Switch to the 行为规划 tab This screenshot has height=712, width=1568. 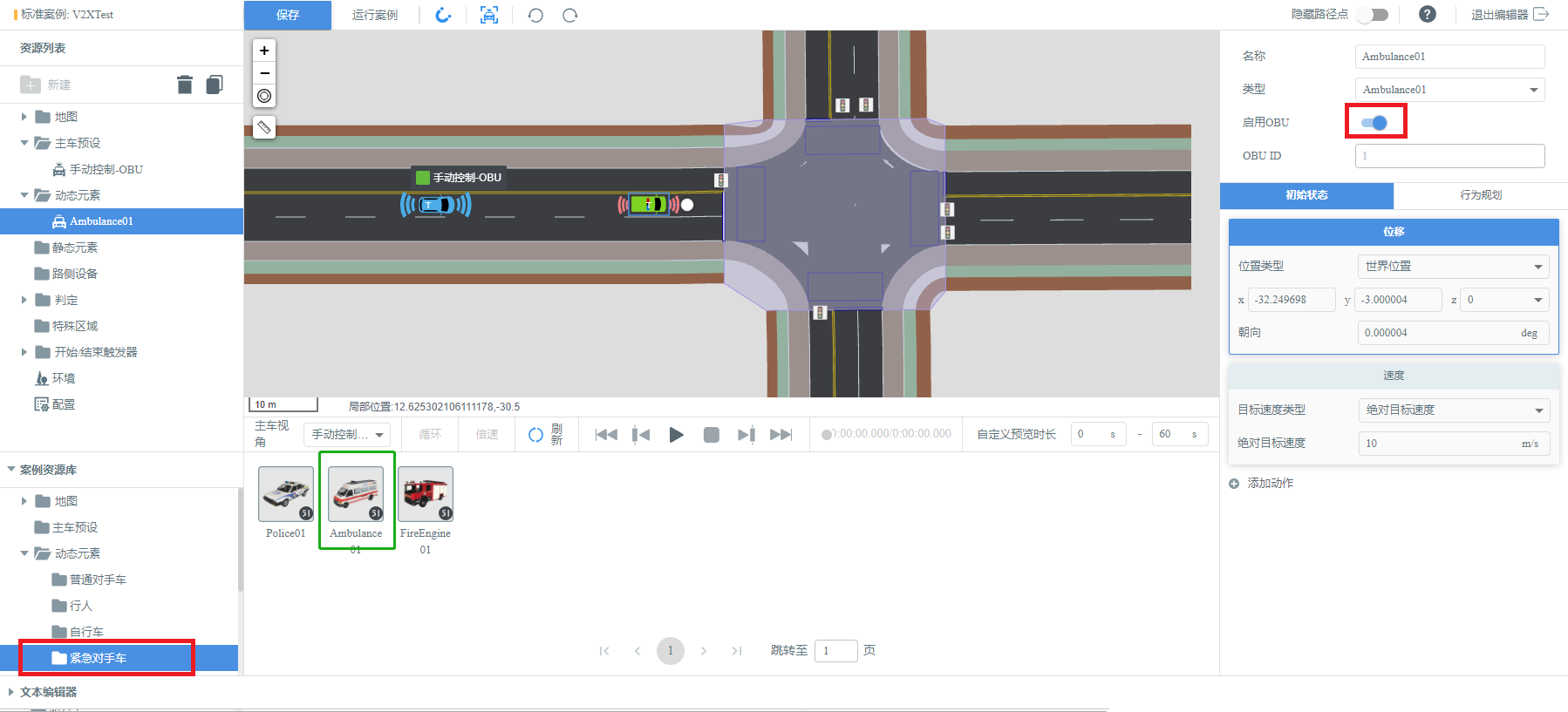1481,195
